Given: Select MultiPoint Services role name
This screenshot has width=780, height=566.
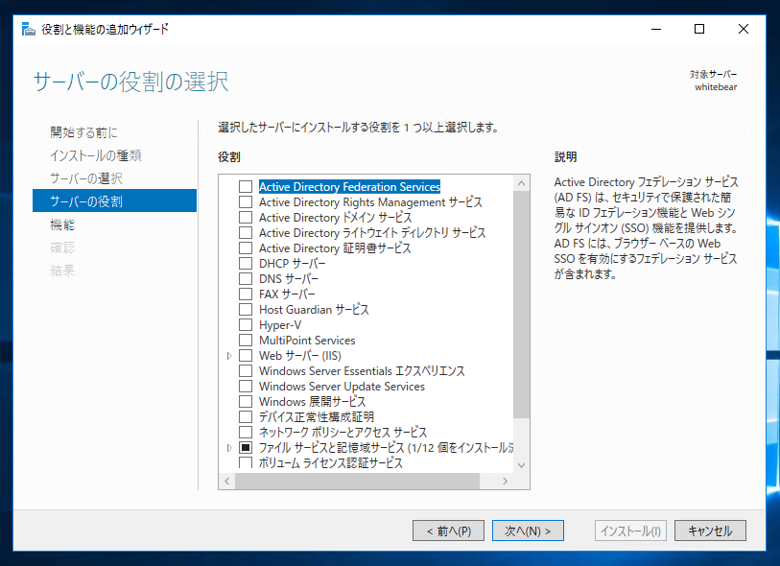Looking at the screenshot, I should pos(307,340).
